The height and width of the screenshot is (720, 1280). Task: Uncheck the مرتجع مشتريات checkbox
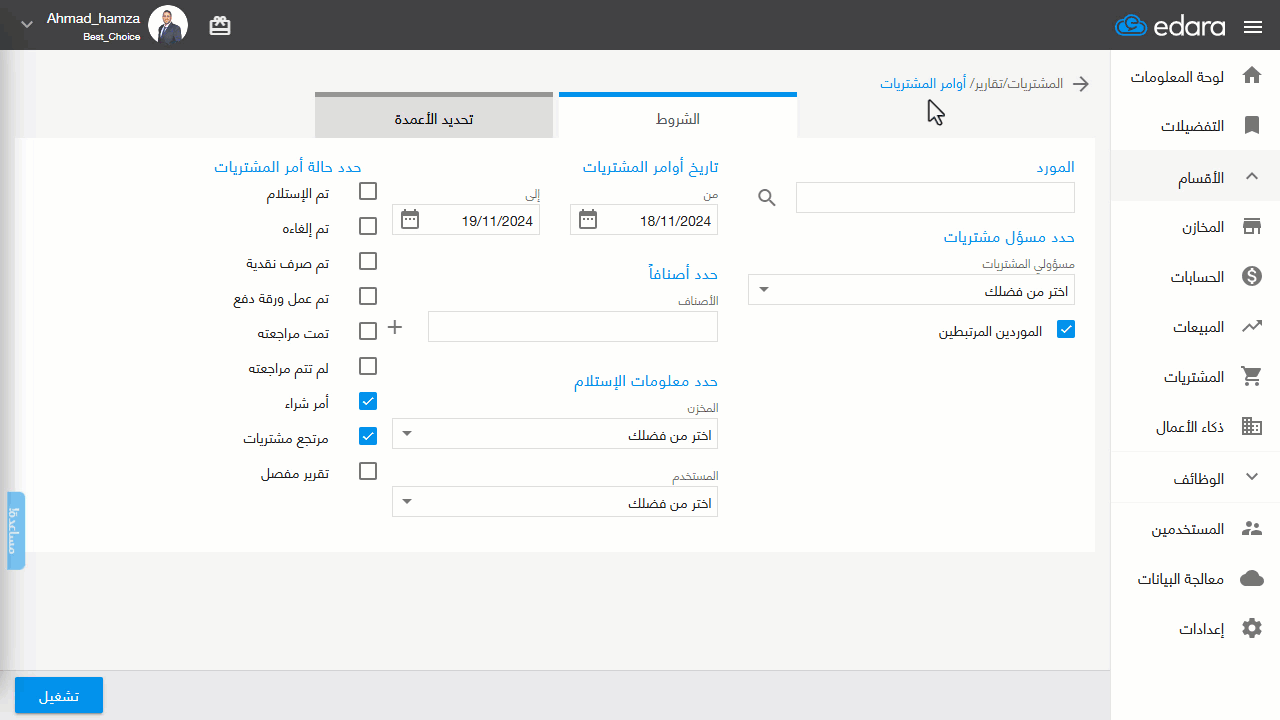point(368,436)
